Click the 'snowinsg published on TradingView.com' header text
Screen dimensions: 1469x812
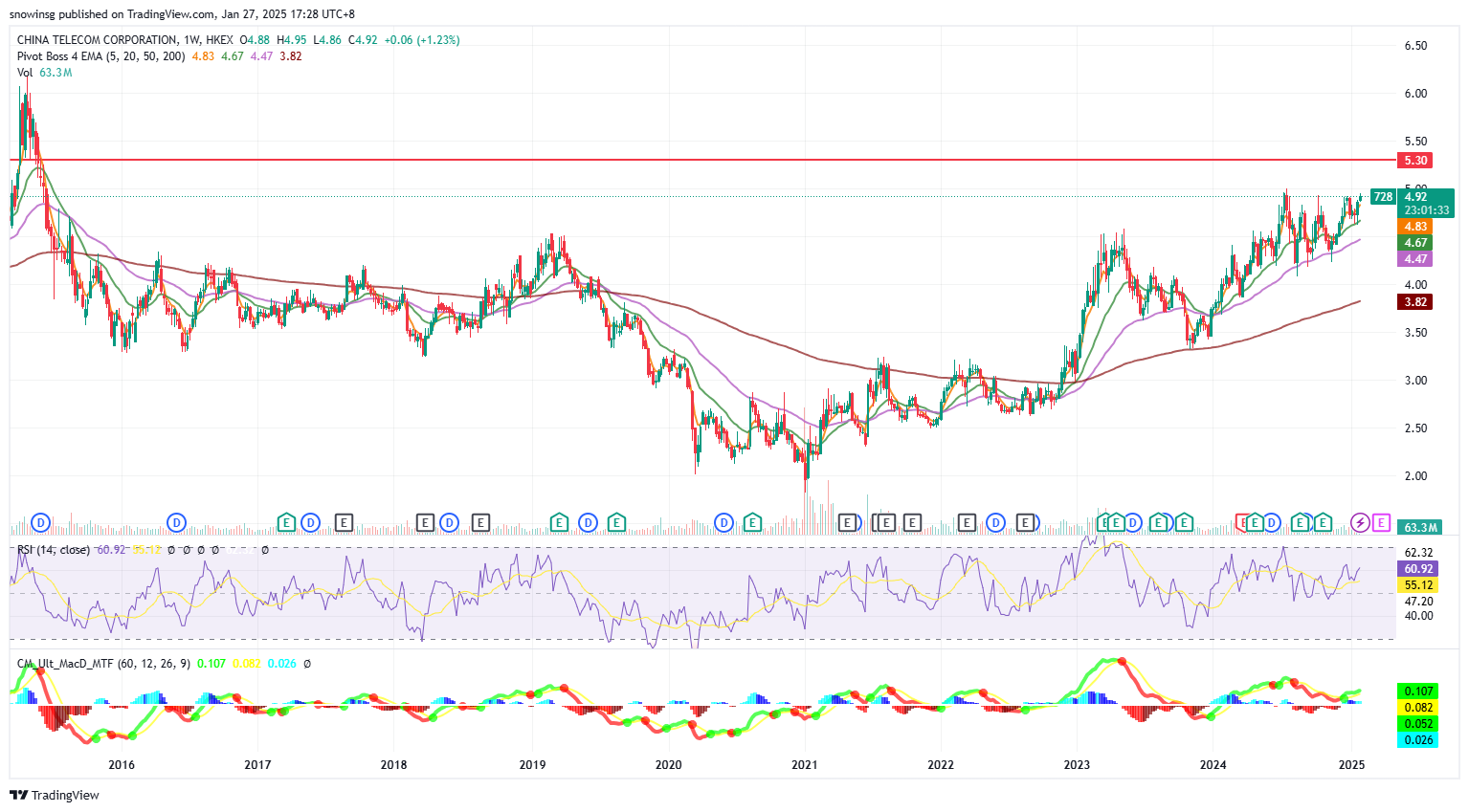click(x=110, y=14)
